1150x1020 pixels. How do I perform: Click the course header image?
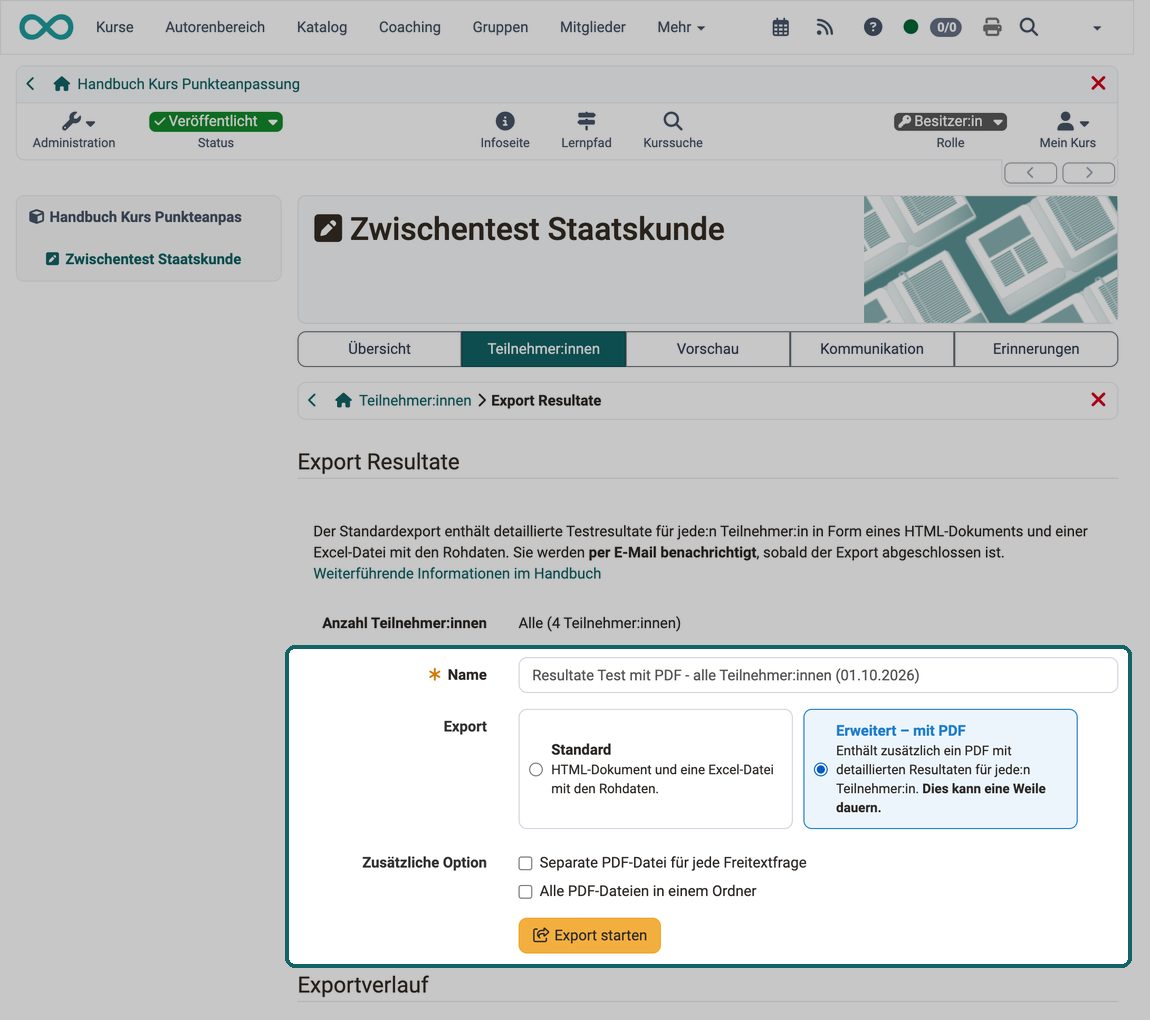990,259
